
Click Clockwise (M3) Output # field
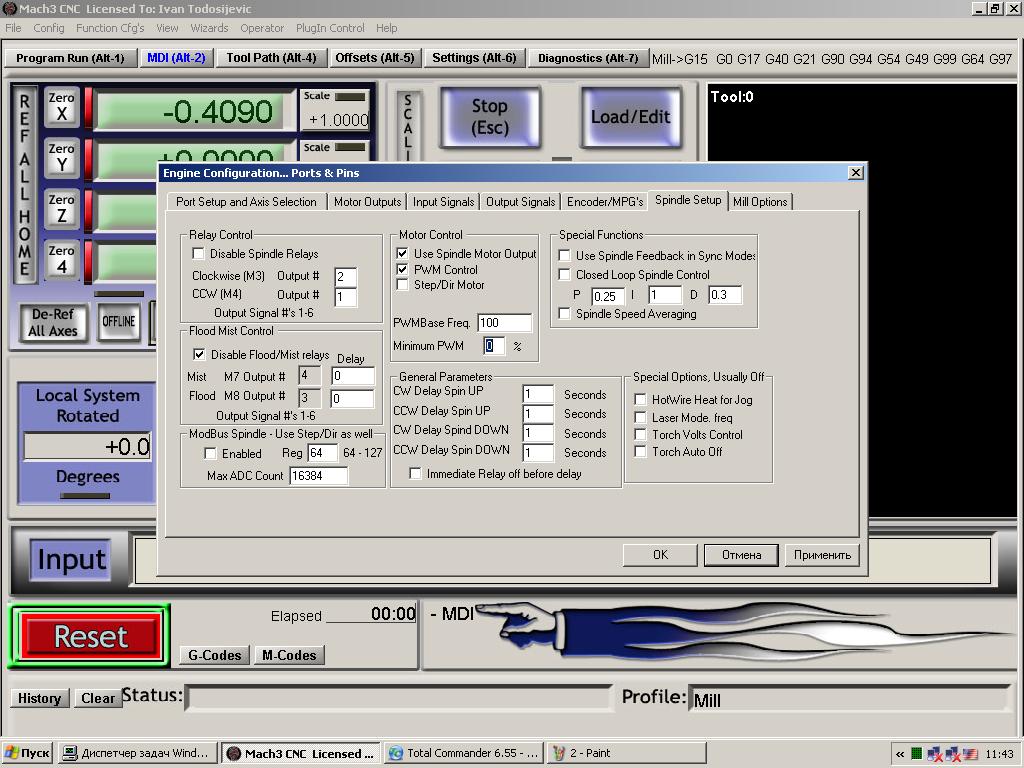(x=345, y=276)
